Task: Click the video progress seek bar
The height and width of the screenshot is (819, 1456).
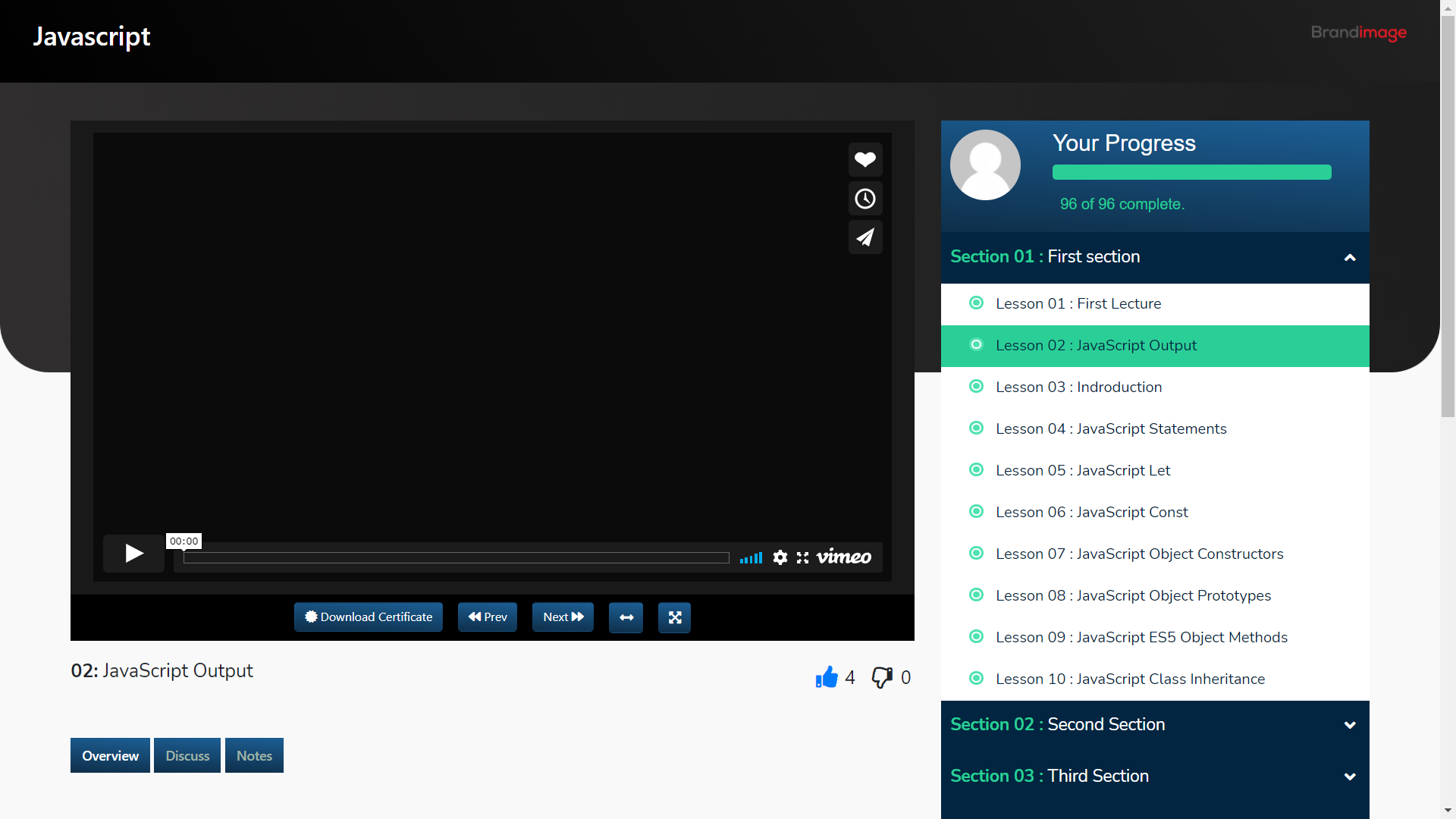Action: point(456,558)
